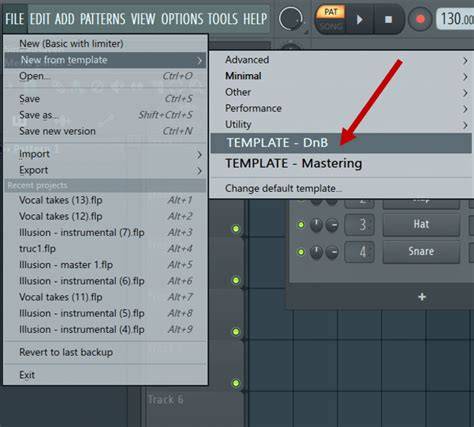Viewport: 474px width, 427px height.
Task: Open recent project Vocal takes (13).flp
Action: [x=105, y=200]
